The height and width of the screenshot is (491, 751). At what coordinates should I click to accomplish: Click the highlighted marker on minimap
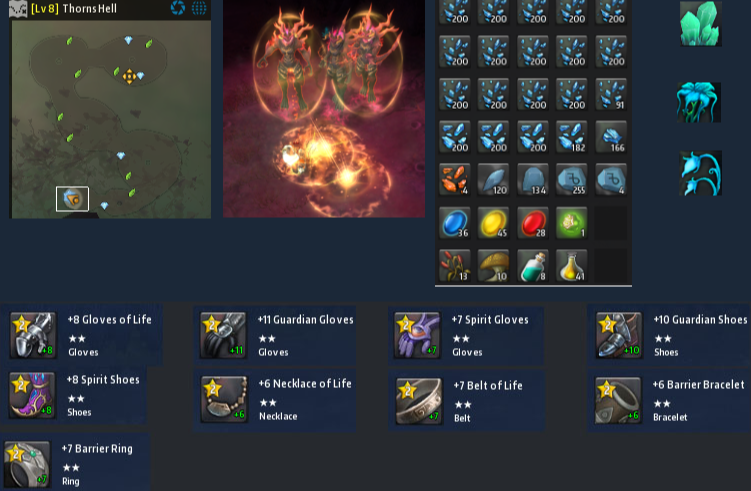(x=72, y=199)
